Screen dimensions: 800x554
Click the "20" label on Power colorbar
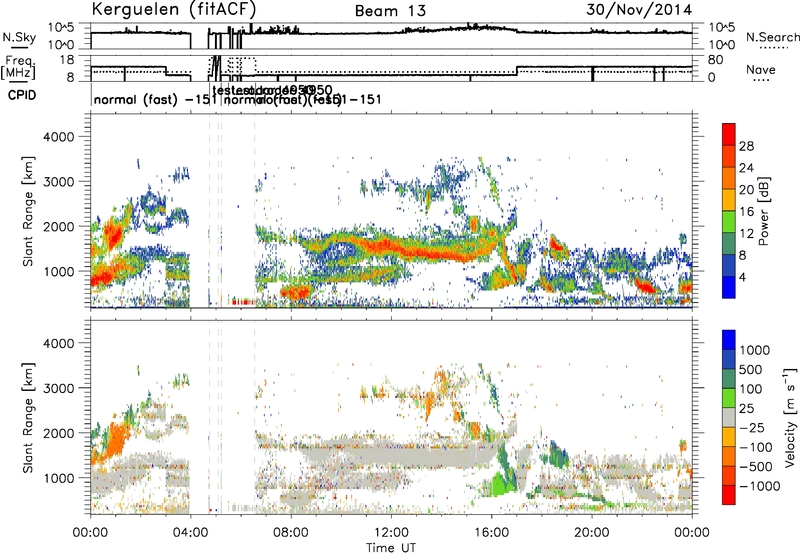pyautogui.click(x=746, y=190)
